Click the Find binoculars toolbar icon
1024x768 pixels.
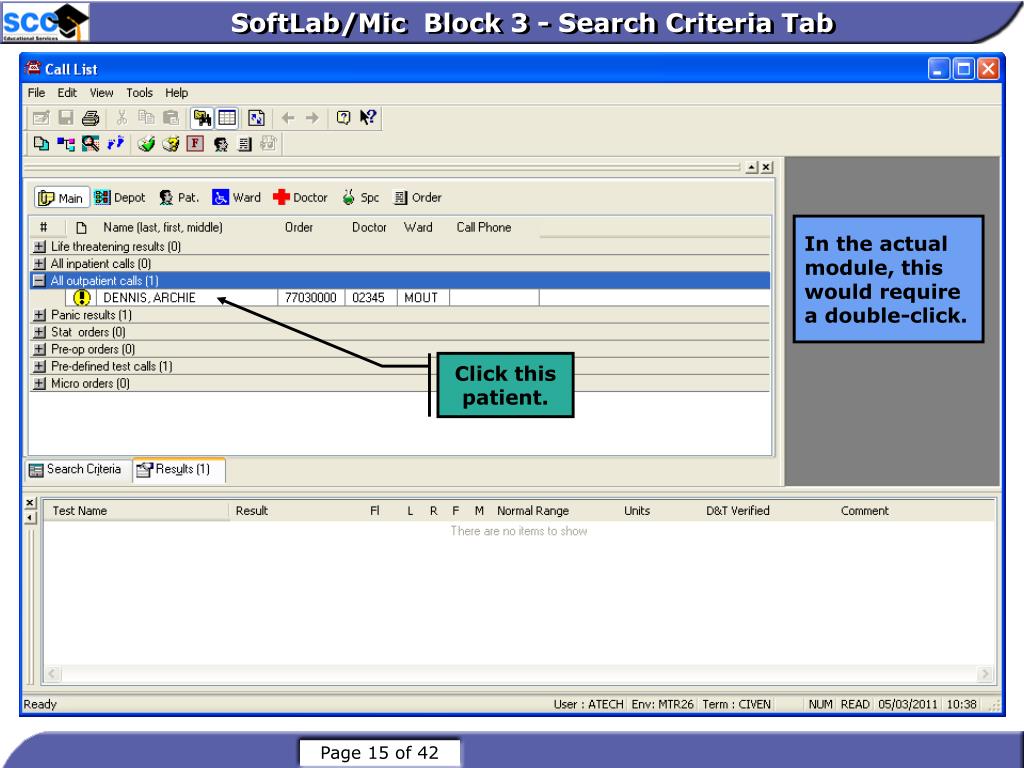(202, 118)
